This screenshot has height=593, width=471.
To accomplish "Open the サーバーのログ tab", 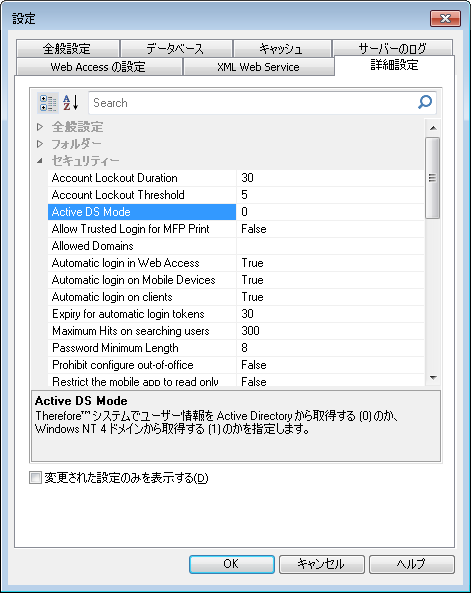I will point(392,48).
